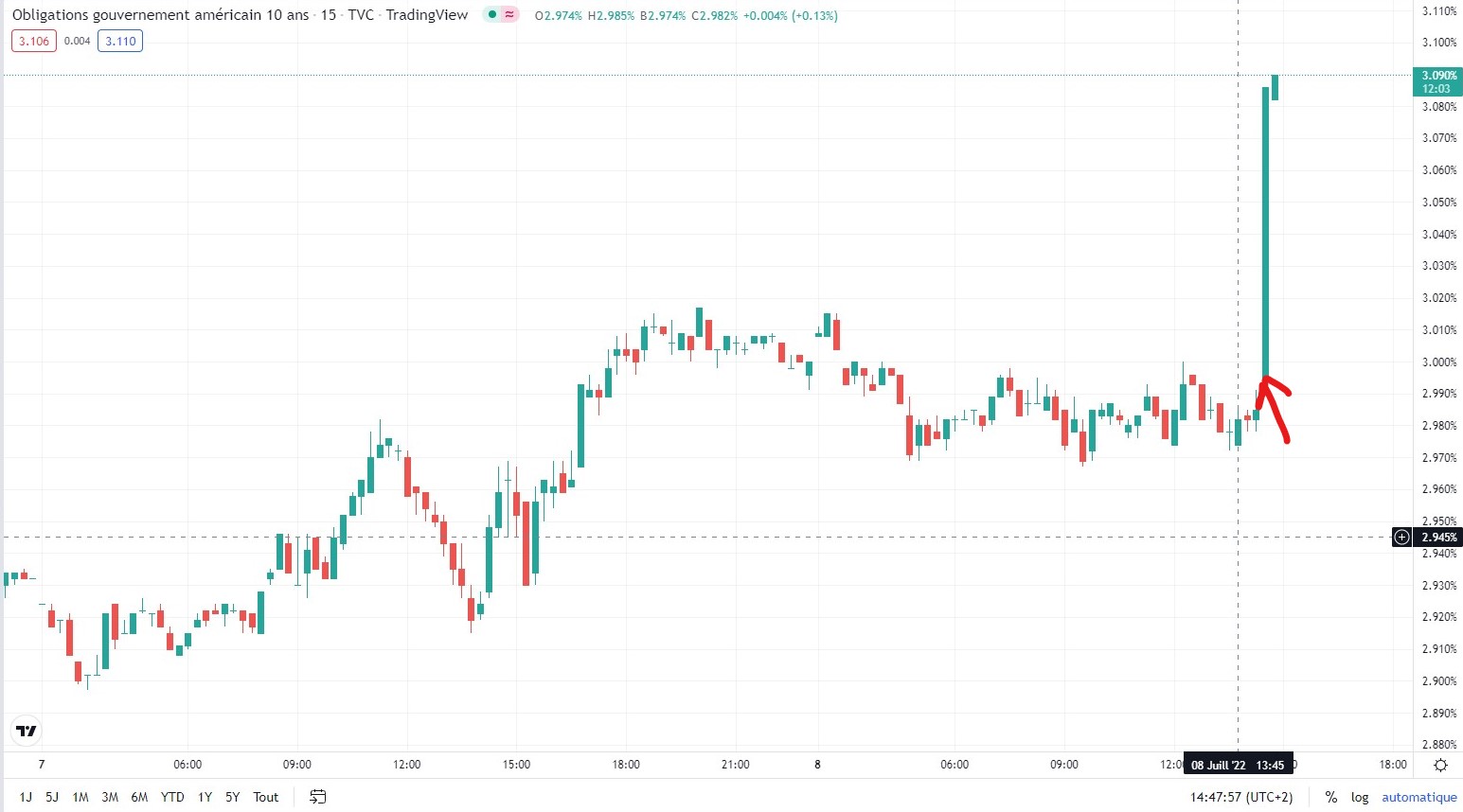Toggle automatique scale mode
This screenshot has height=812, width=1463.
pyautogui.click(x=1418, y=797)
